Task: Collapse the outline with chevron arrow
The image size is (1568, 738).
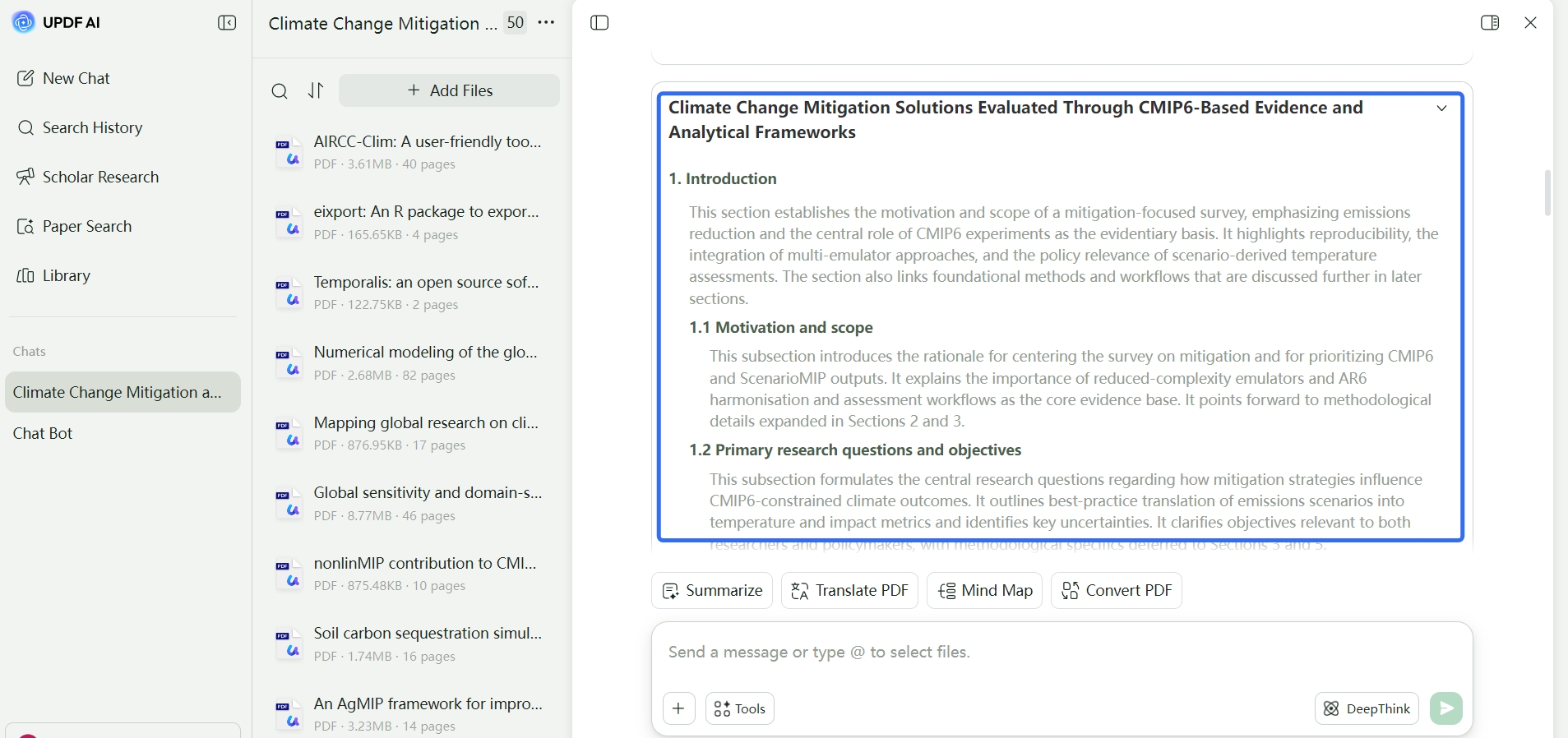Action: pos(1441,108)
